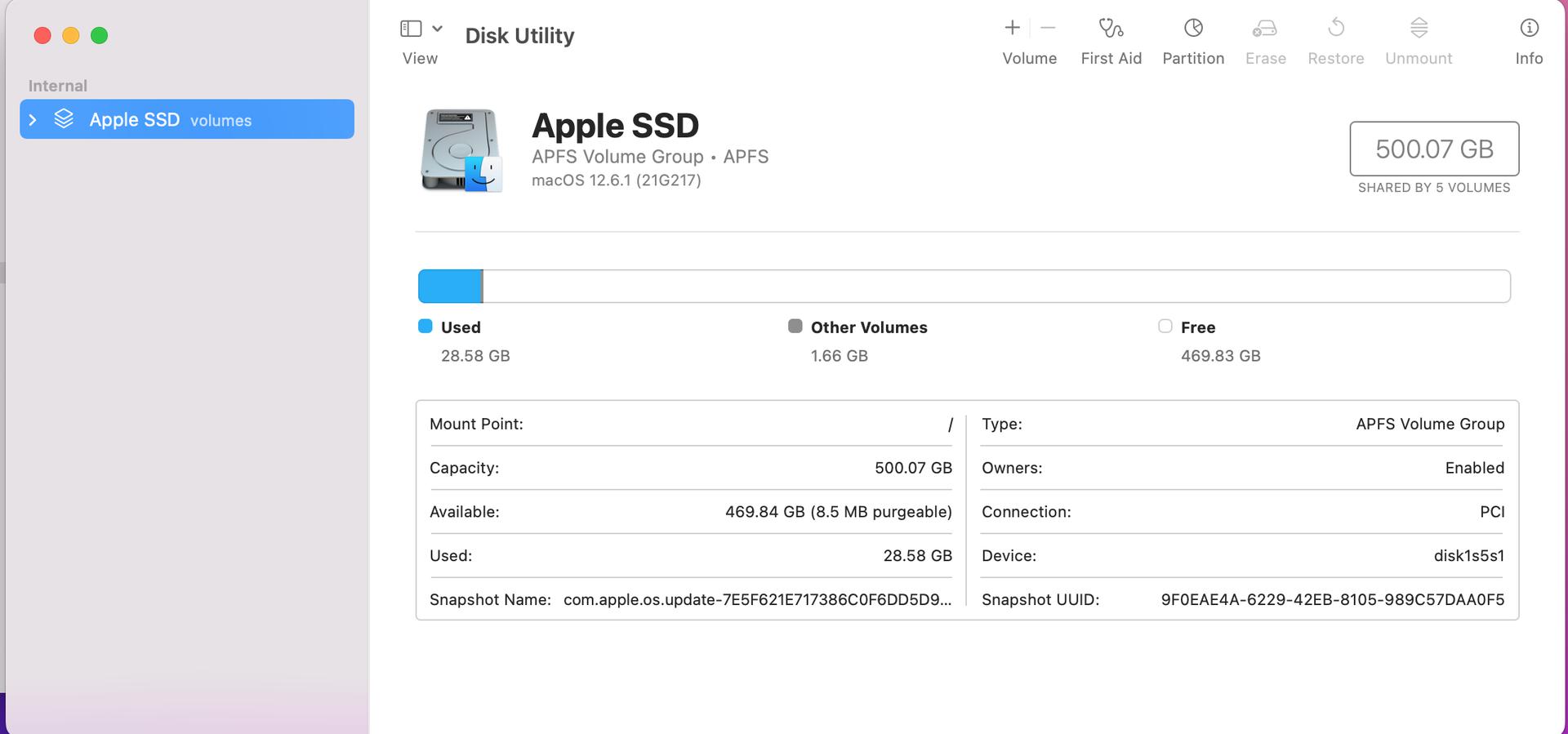Click the blue used portion of storage bar
Image resolution: width=1568 pixels, height=734 pixels.
(x=449, y=287)
